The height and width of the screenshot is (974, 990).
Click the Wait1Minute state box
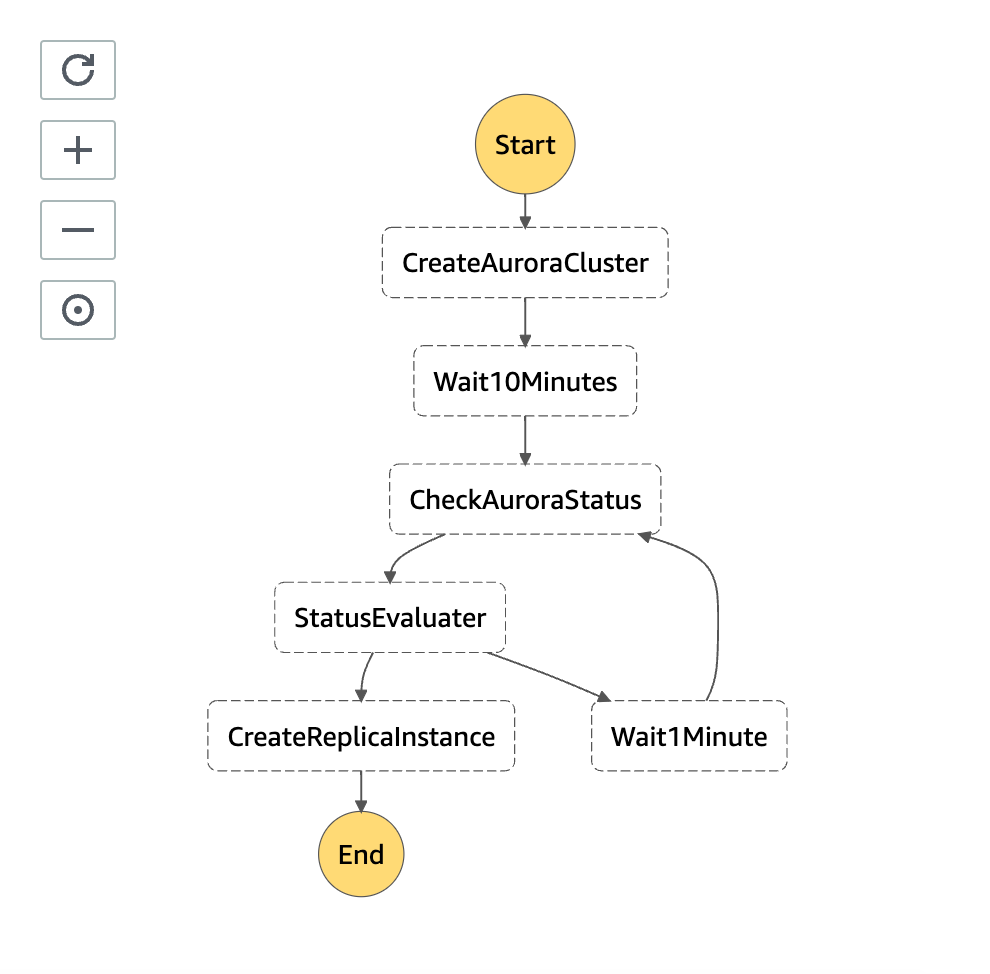click(x=688, y=735)
